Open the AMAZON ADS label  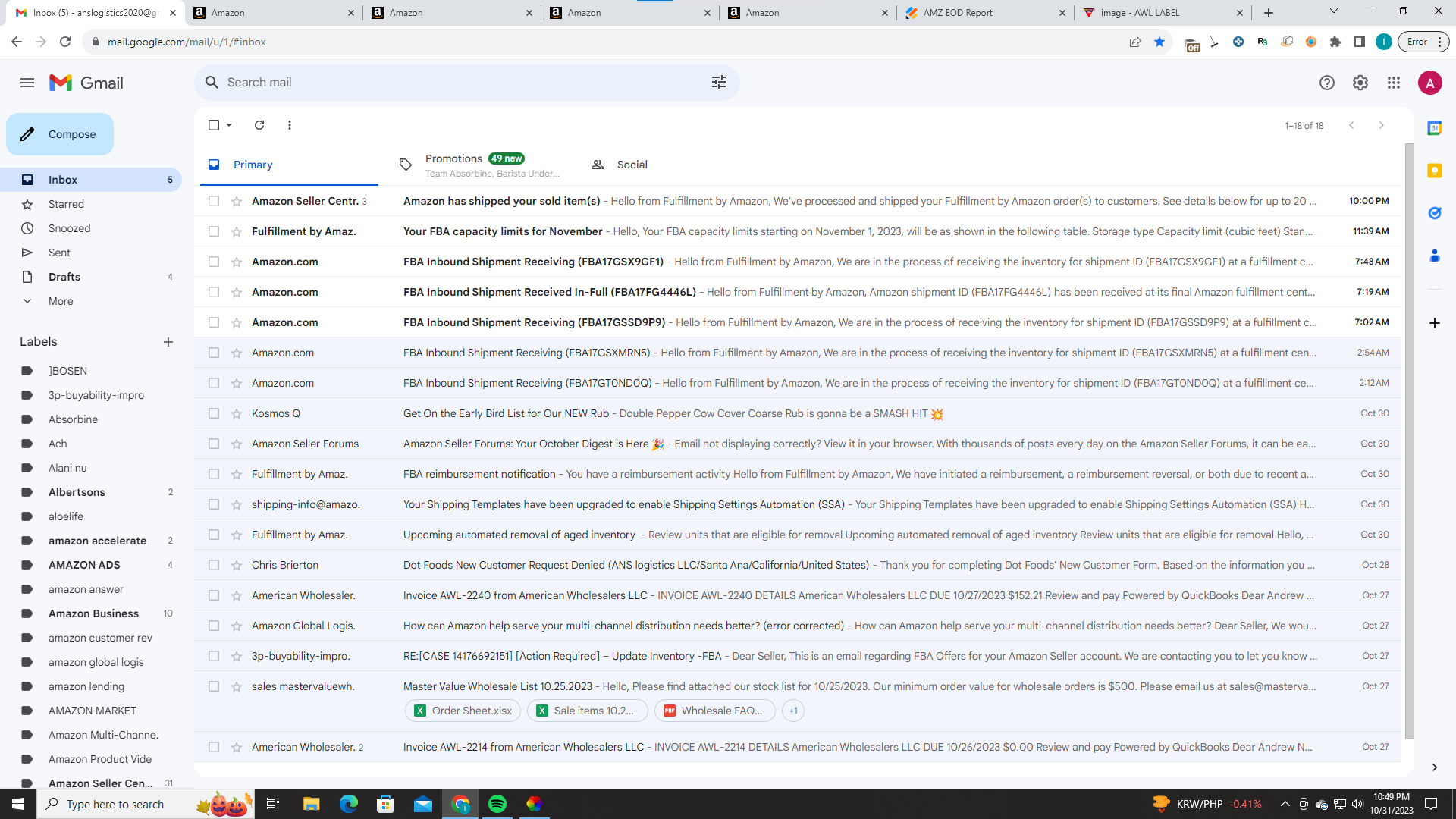point(91,565)
